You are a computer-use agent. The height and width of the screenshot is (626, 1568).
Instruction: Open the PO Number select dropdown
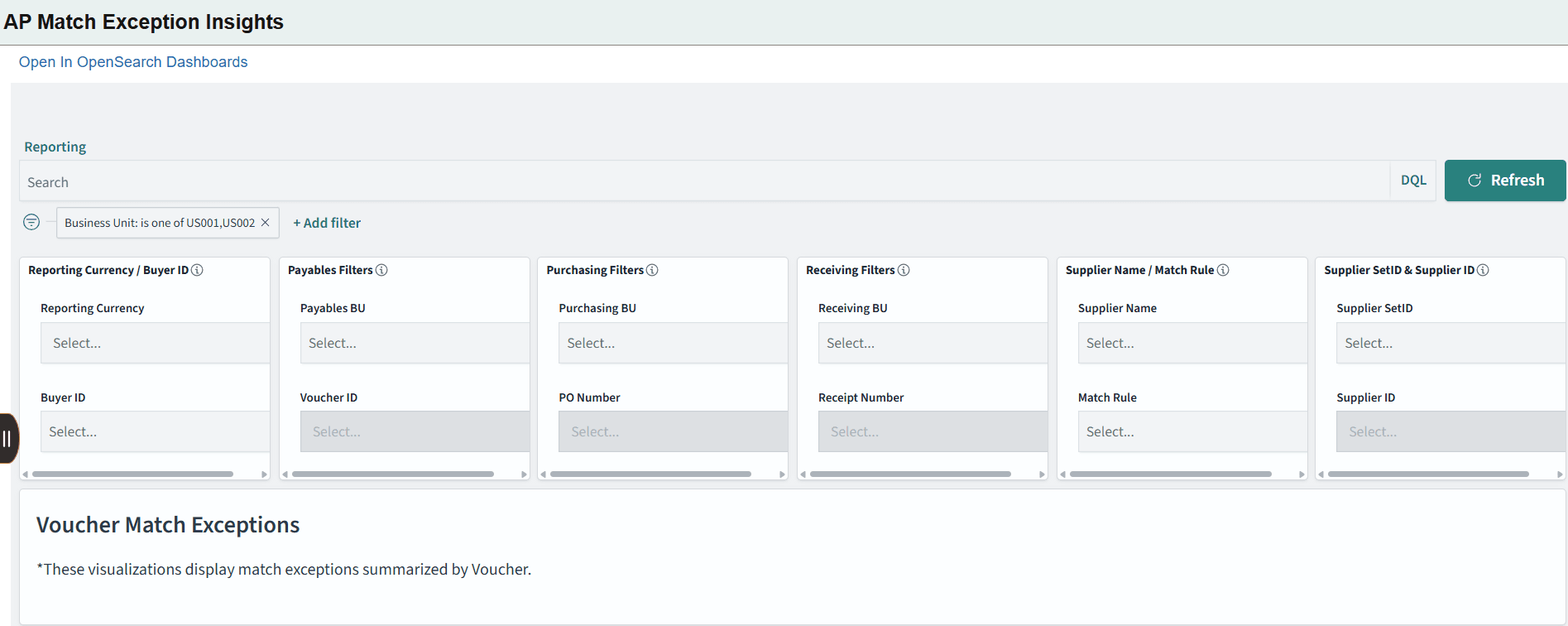pos(673,431)
